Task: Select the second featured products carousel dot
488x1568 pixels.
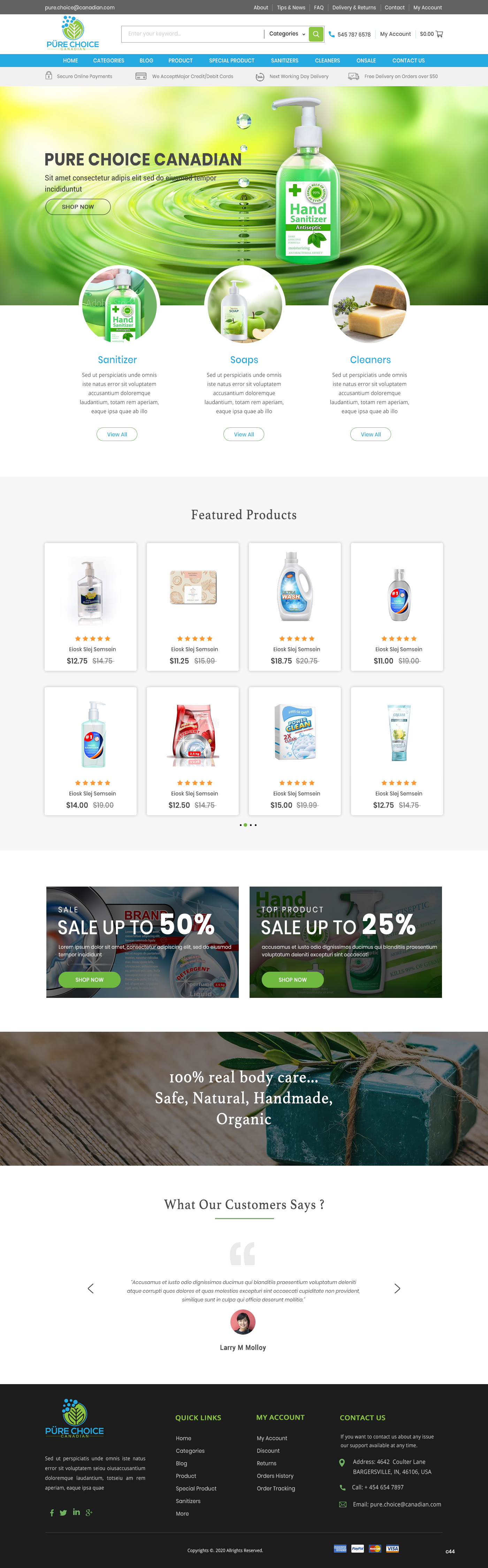Action: [x=245, y=825]
